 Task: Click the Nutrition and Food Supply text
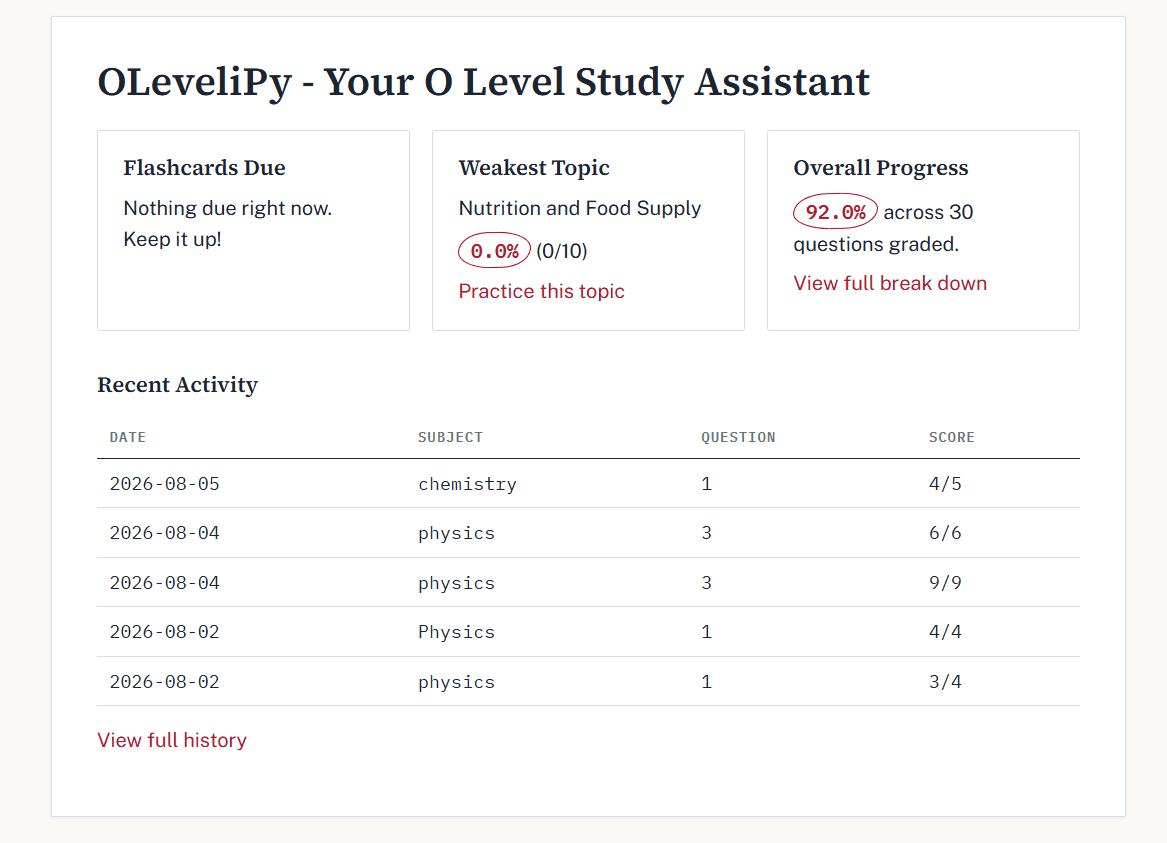point(580,208)
